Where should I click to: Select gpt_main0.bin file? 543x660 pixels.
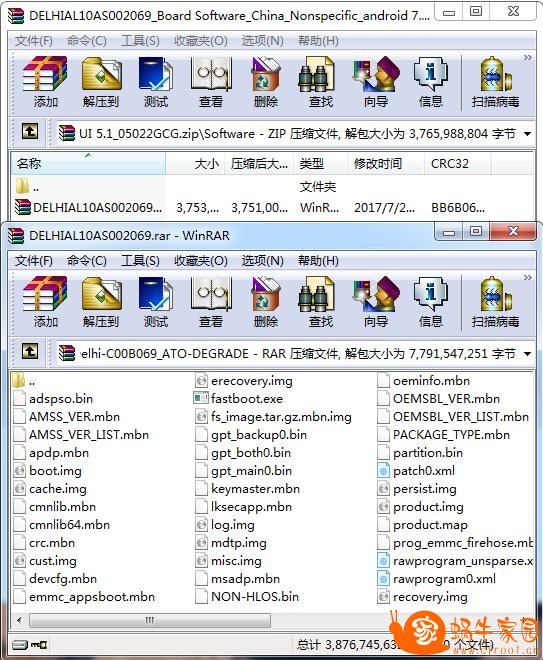click(x=244, y=471)
